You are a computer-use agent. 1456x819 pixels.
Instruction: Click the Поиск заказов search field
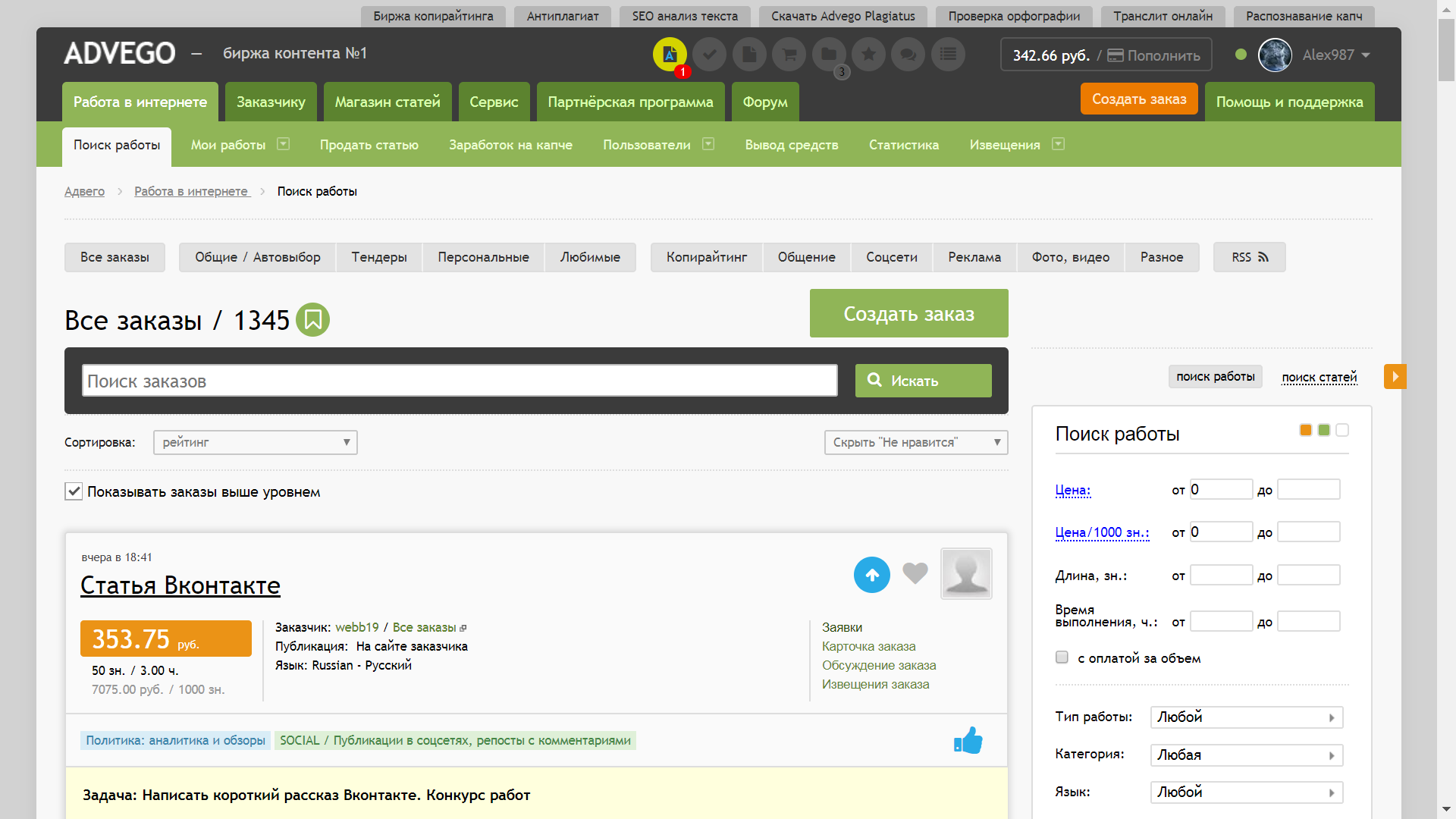[460, 381]
